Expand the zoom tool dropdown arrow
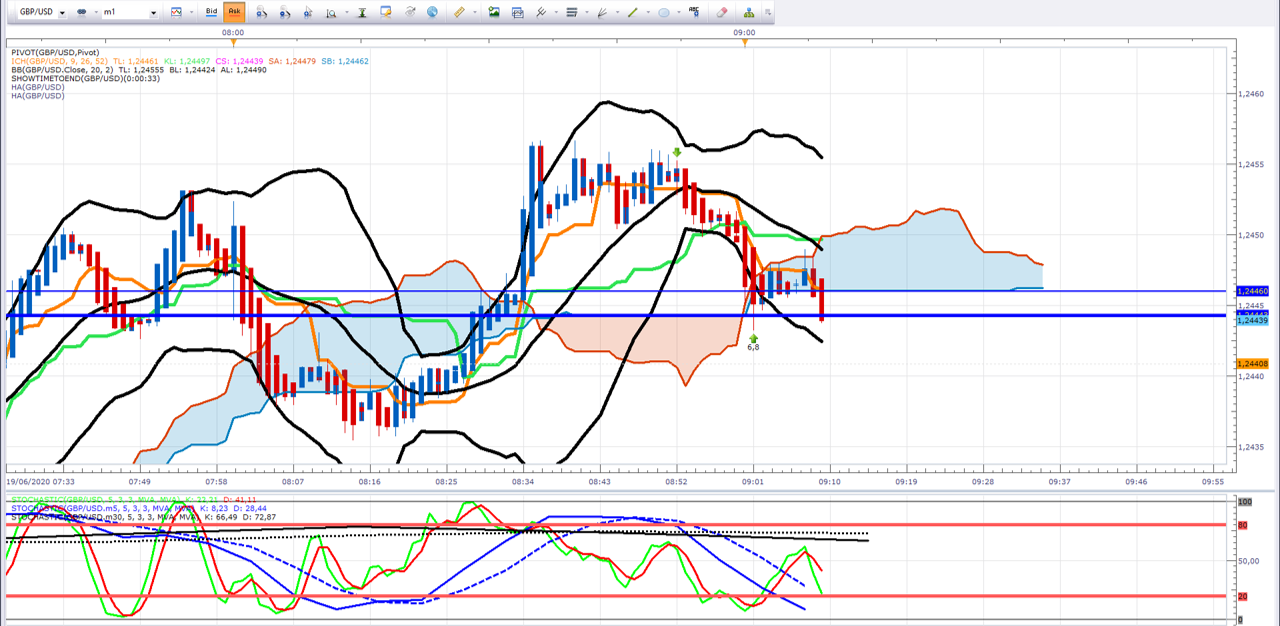 click(347, 13)
